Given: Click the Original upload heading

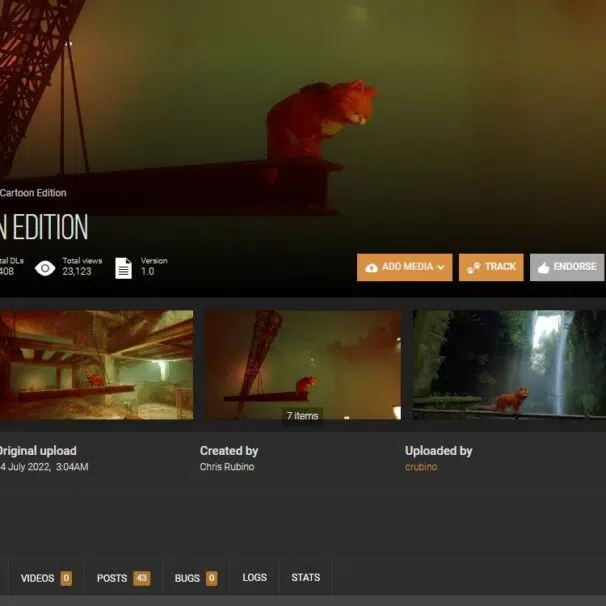Looking at the screenshot, I should click(38, 451).
